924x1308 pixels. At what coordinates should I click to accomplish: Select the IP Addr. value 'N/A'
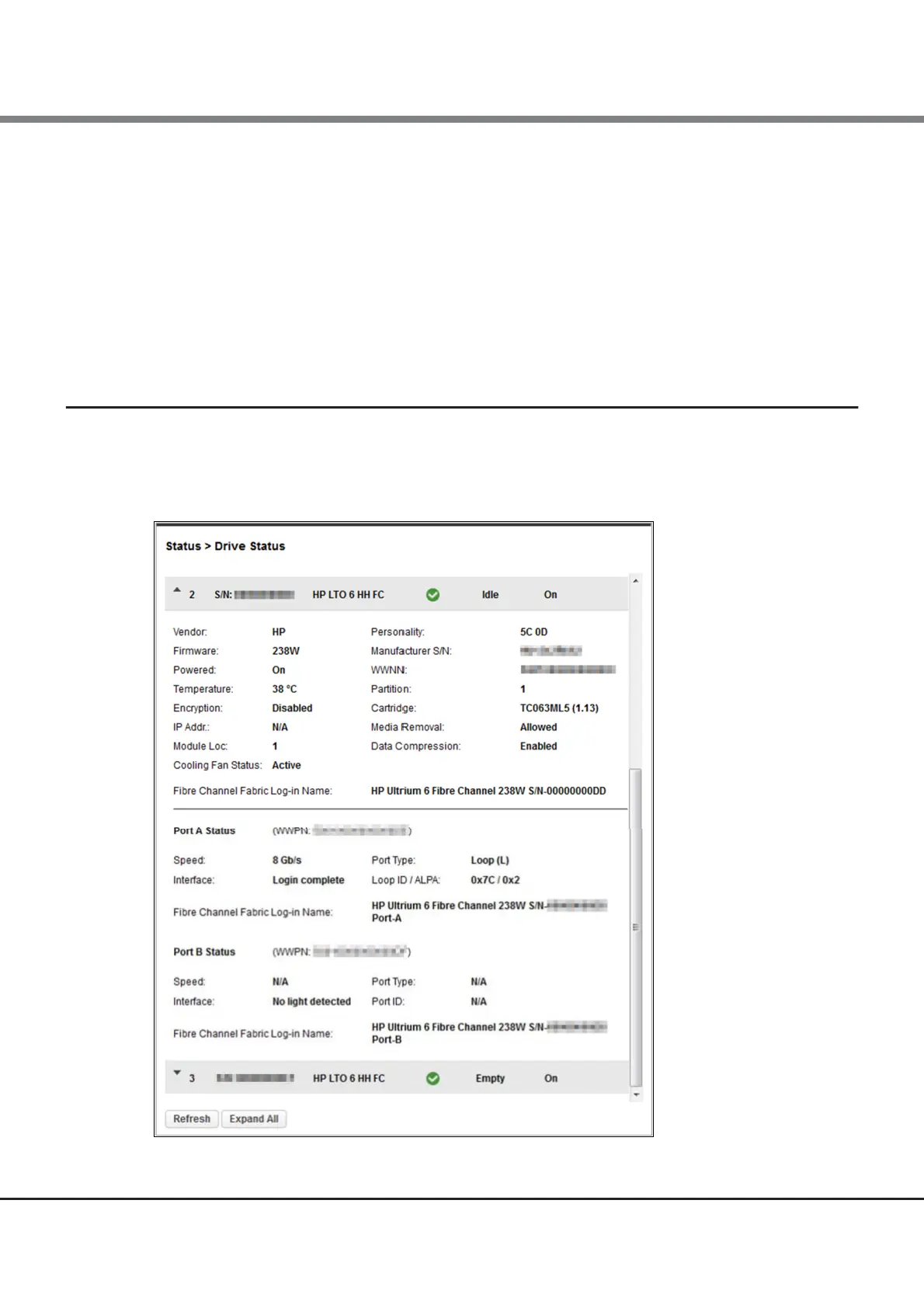[x=280, y=727]
